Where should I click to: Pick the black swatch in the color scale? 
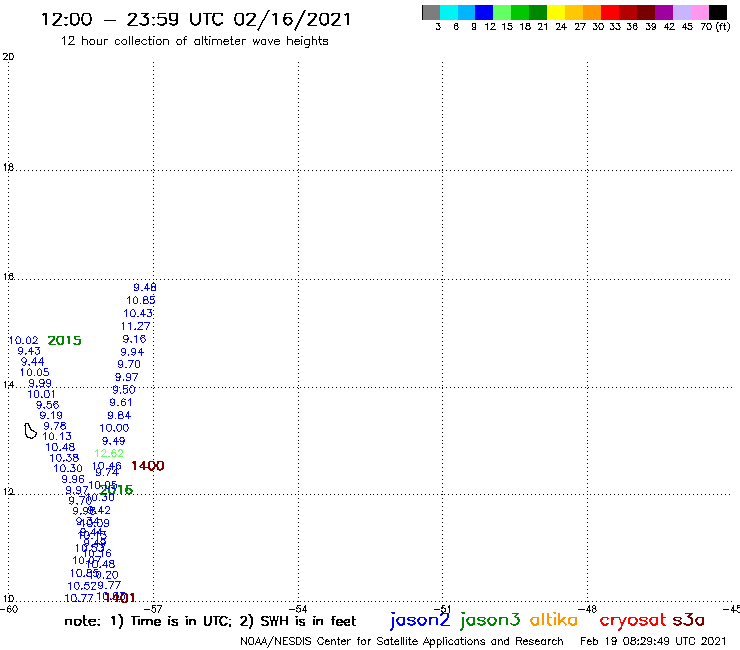click(x=718, y=12)
